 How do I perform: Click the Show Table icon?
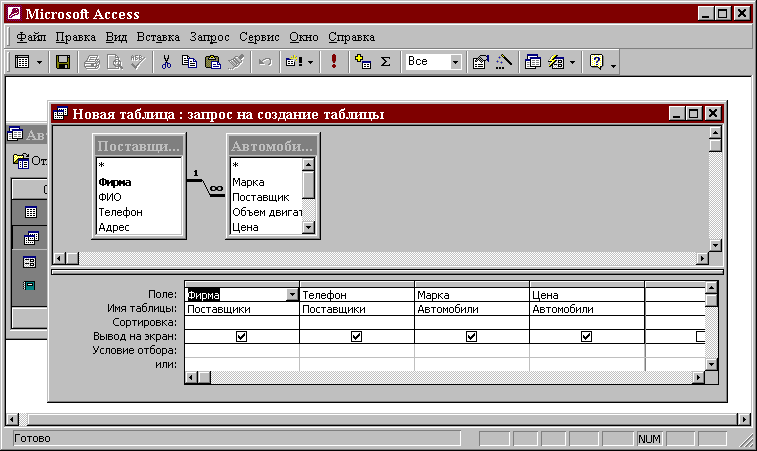pyautogui.click(x=363, y=62)
